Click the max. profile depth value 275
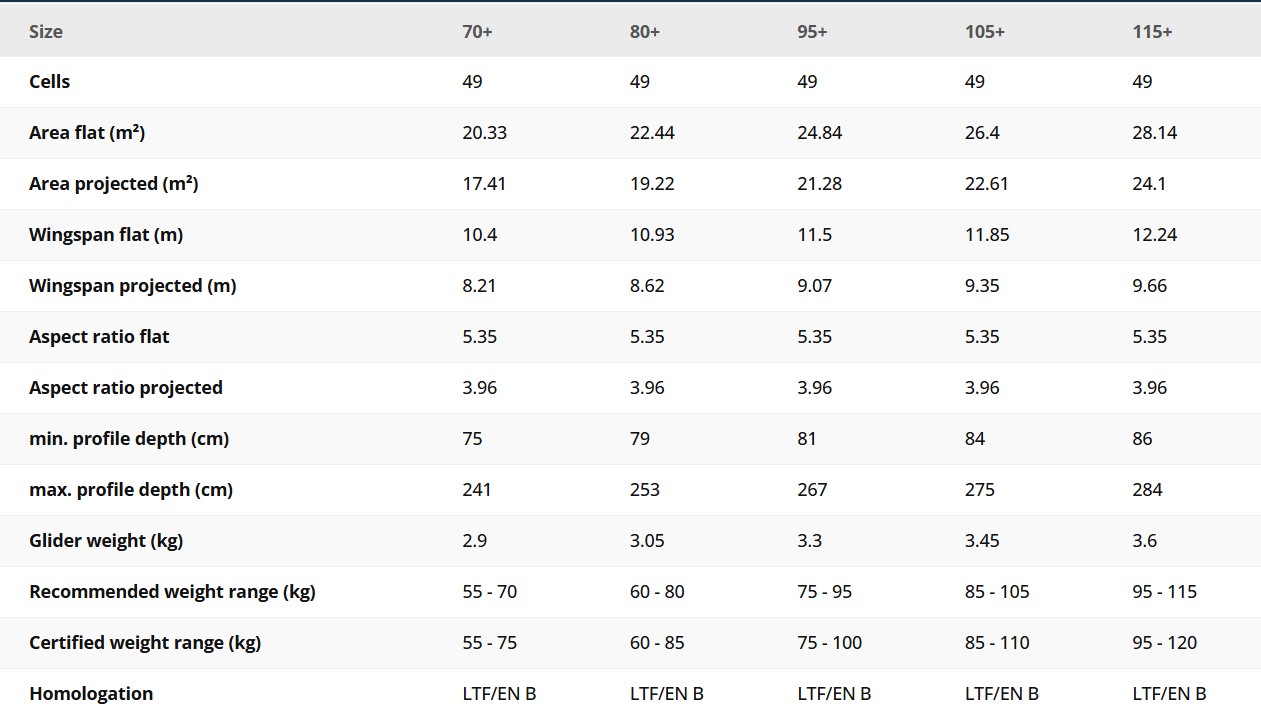Image resolution: width=1261 pixels, height=707 pixels. point(980,490)
